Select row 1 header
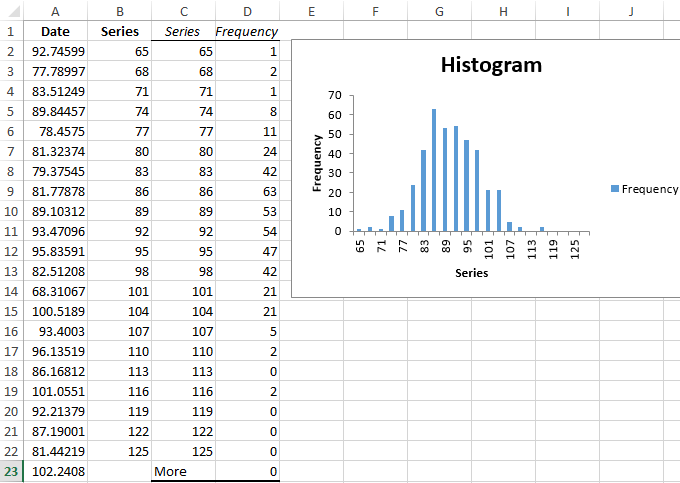 [x=9, y=31]
